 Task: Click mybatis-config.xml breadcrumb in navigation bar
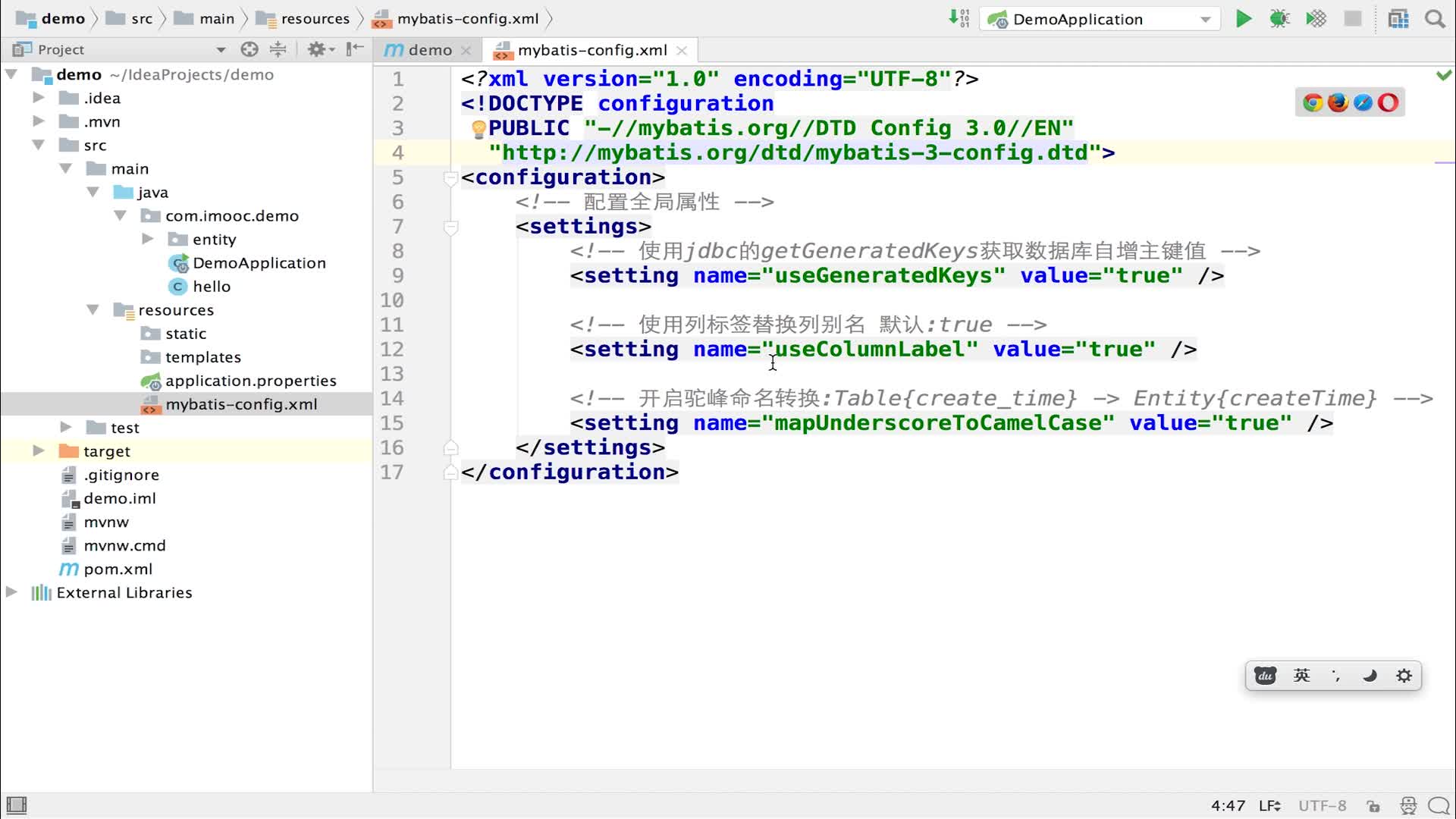[x=457, y=18]
